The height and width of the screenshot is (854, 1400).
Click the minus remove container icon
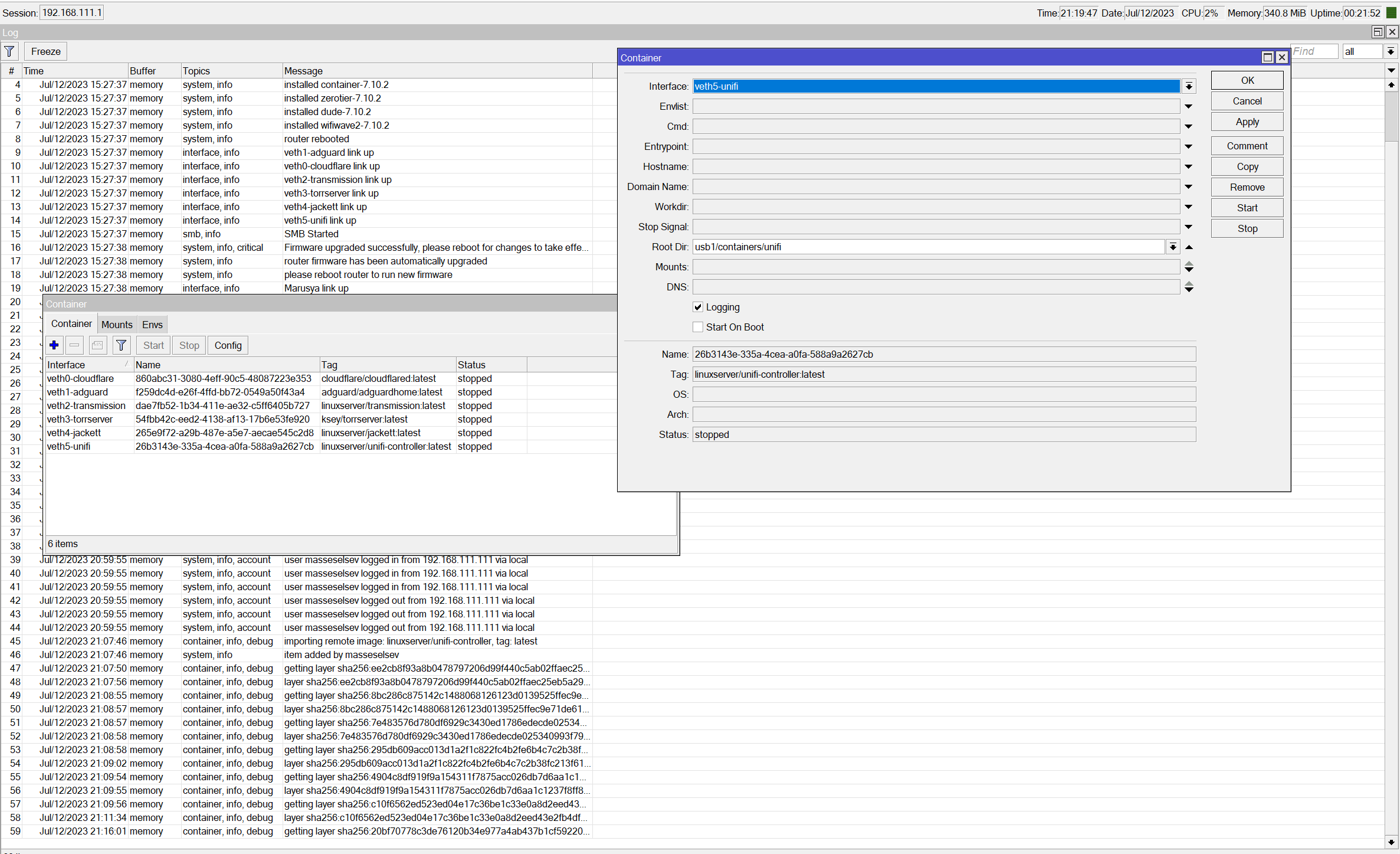coord(74,345)
